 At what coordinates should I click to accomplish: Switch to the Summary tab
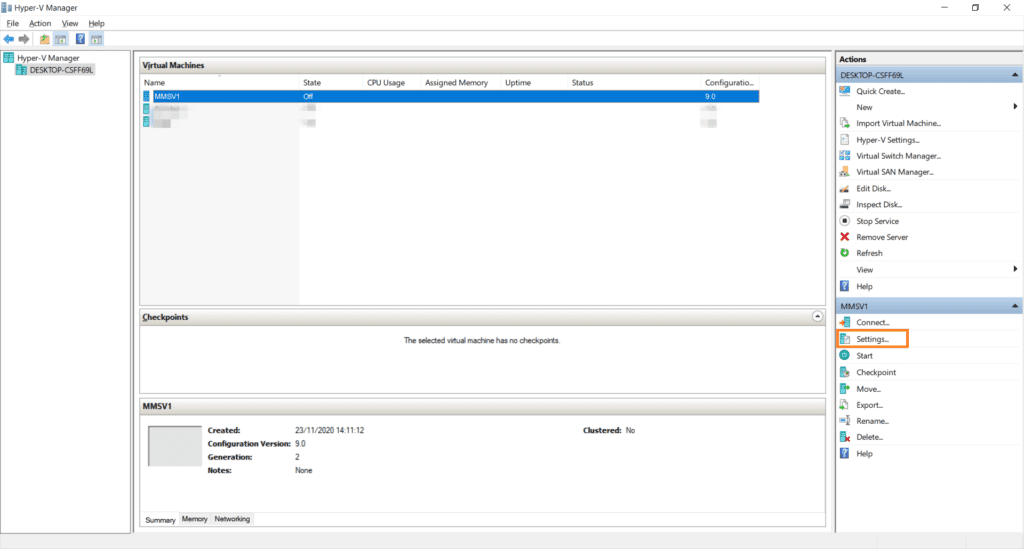160,520
